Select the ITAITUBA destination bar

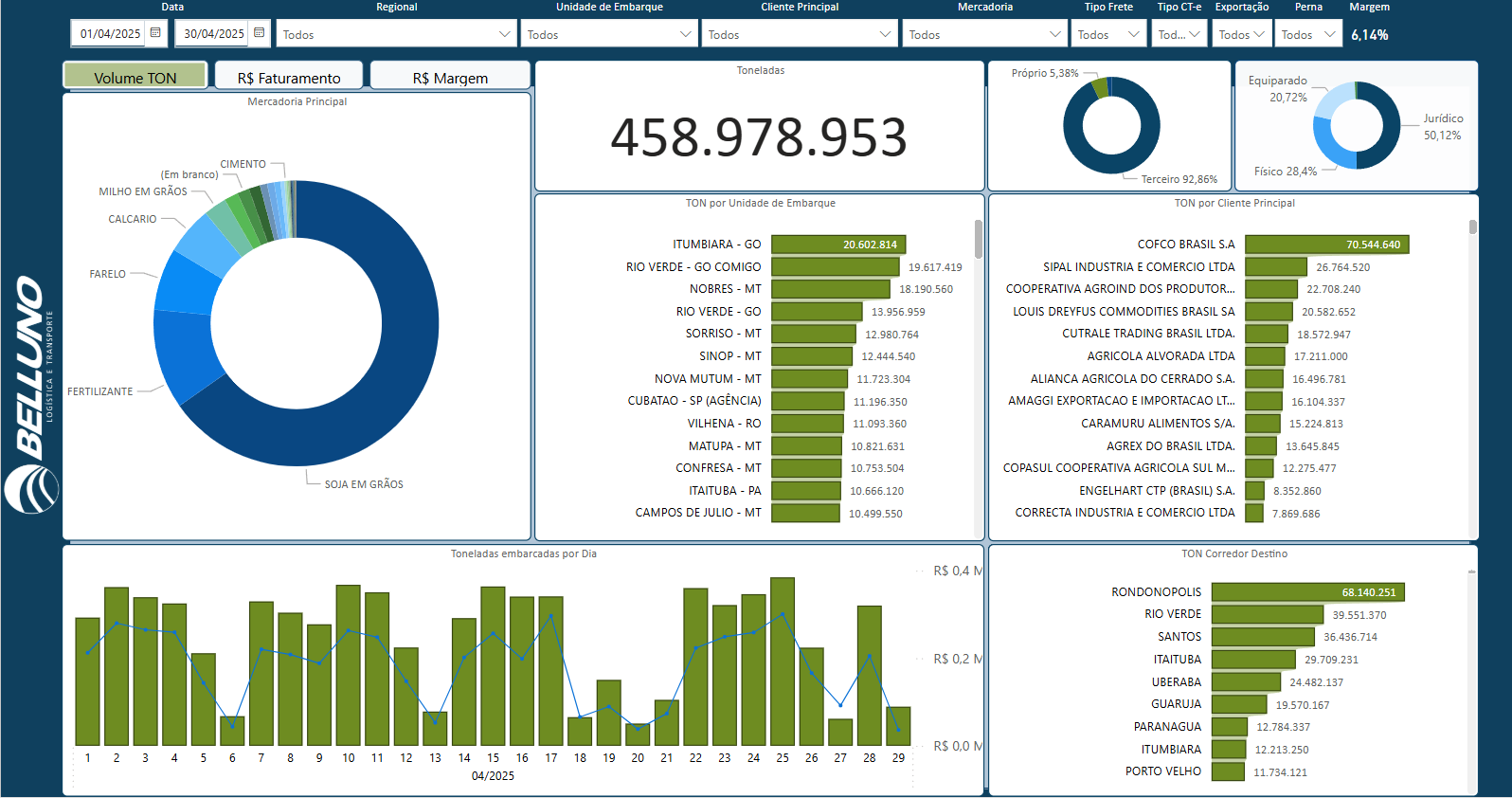1253,660
